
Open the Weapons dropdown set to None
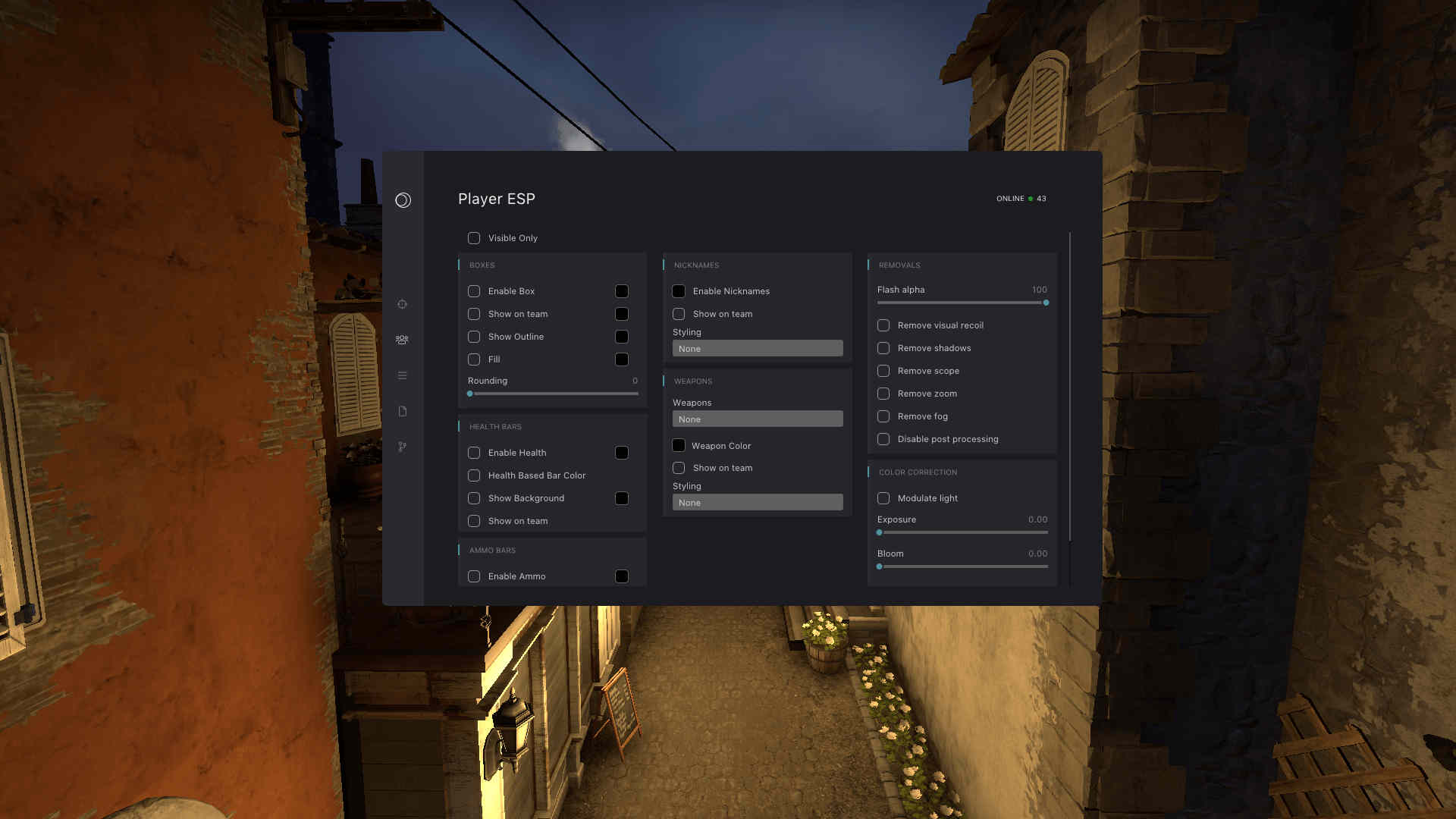757,418
